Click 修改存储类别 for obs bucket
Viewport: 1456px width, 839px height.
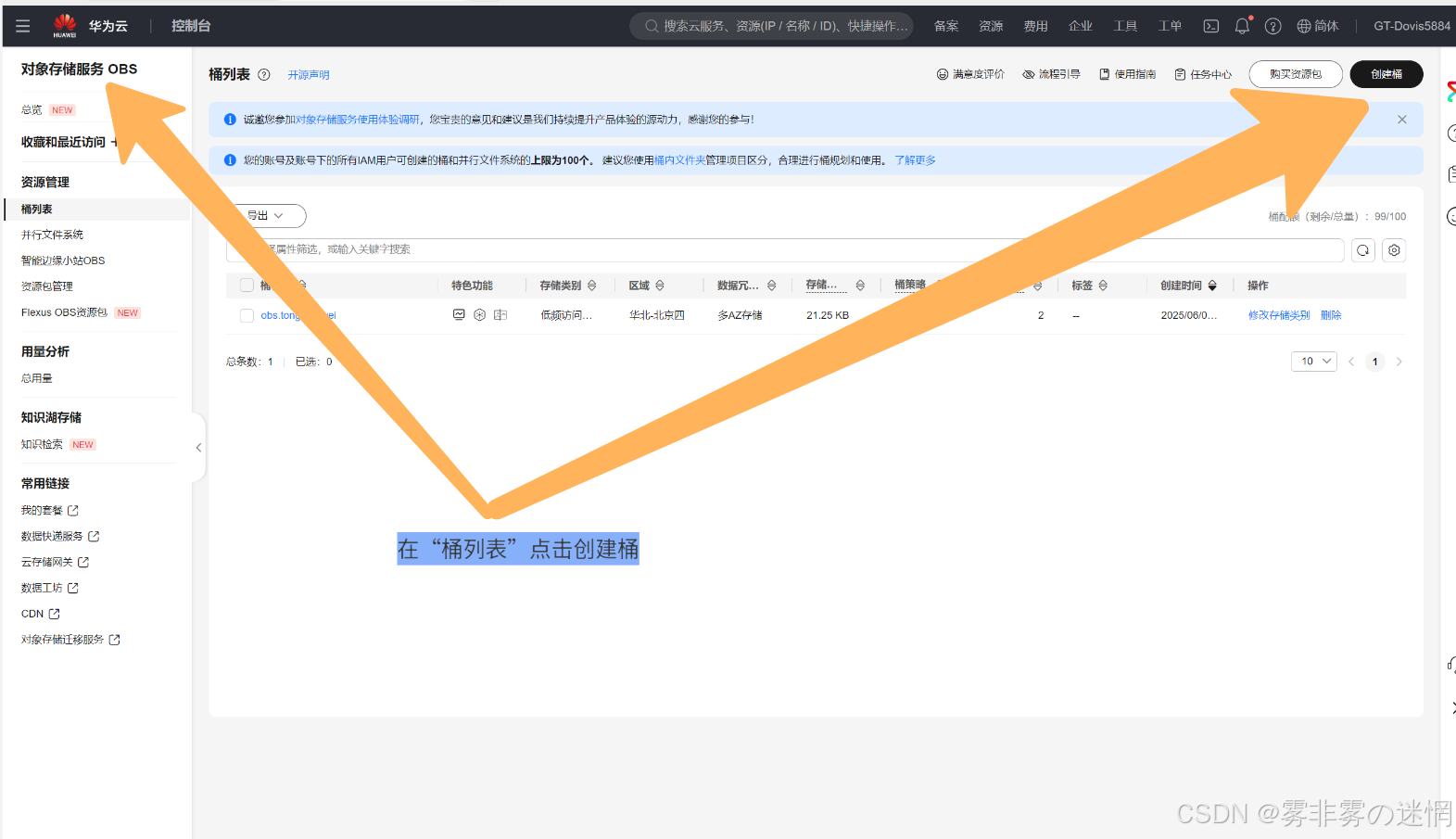point(1279,315)
